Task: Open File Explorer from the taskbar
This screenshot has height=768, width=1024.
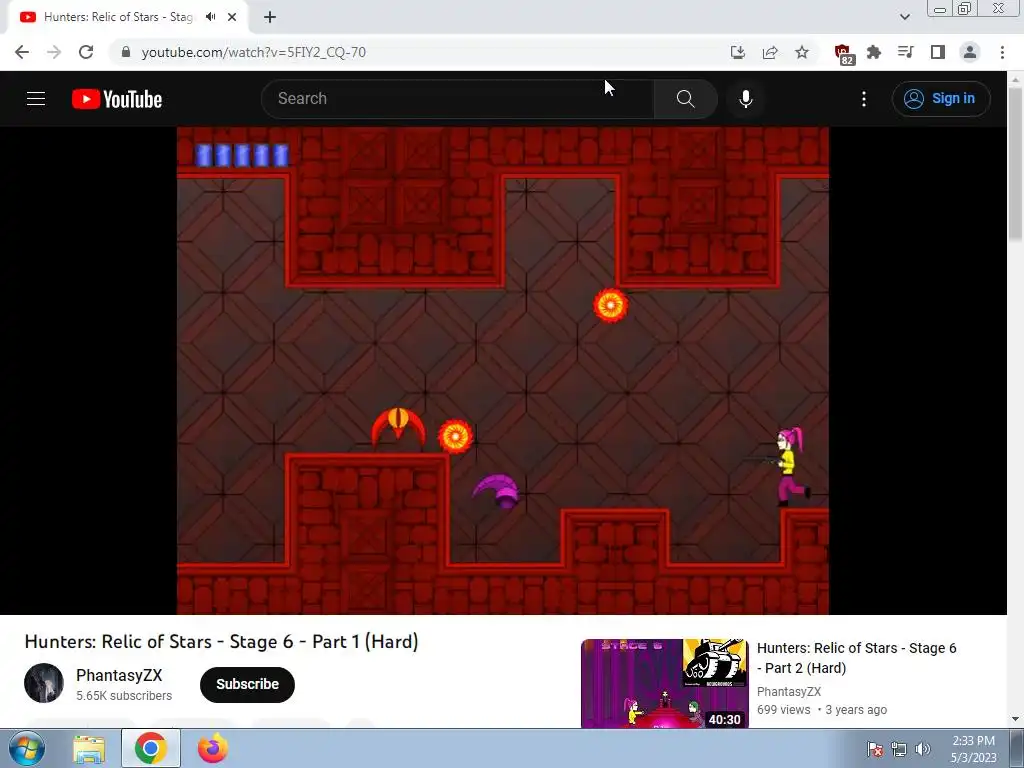Action: click(89, 749)
